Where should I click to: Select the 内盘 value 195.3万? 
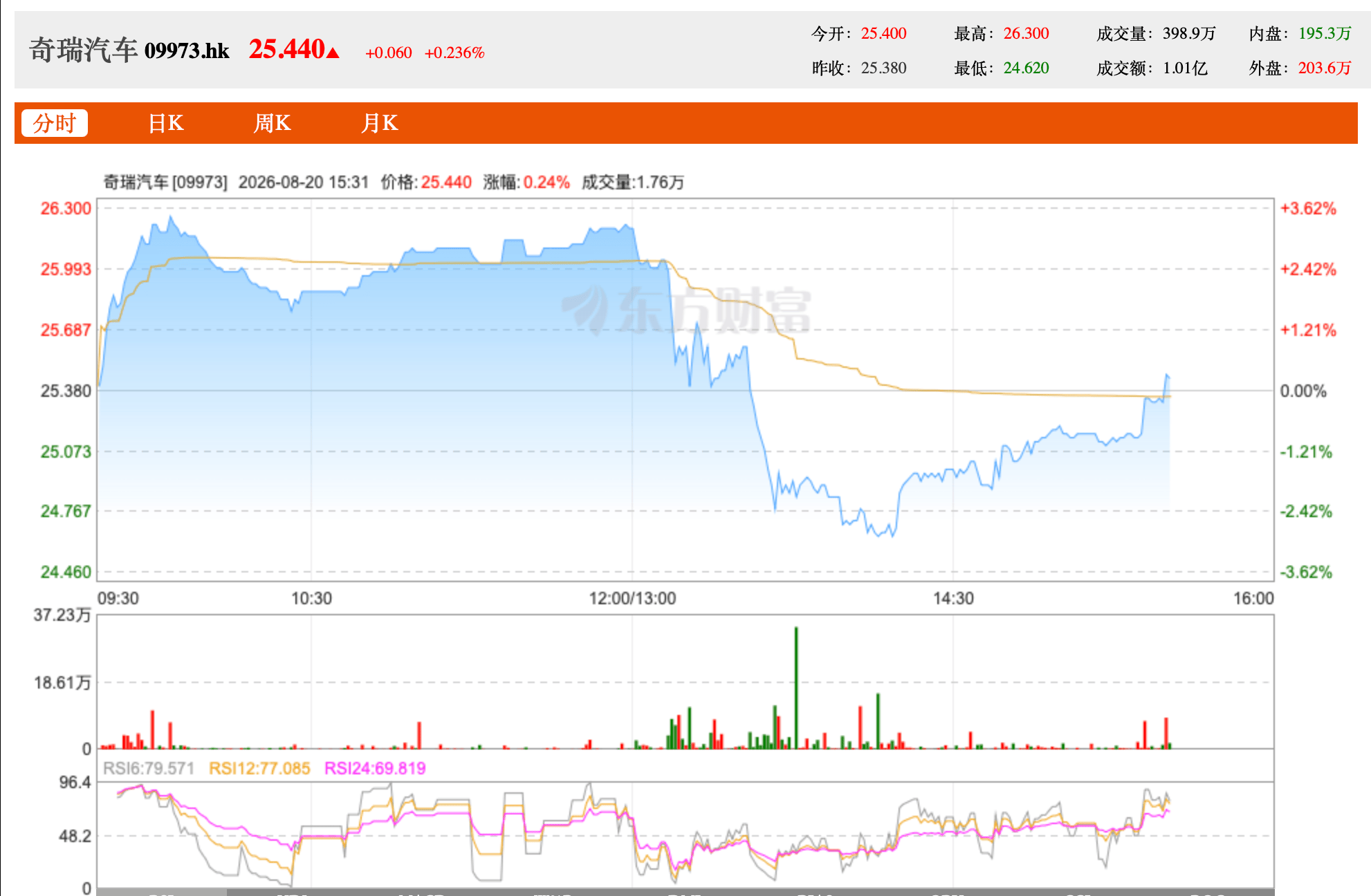click(1325, 33)
